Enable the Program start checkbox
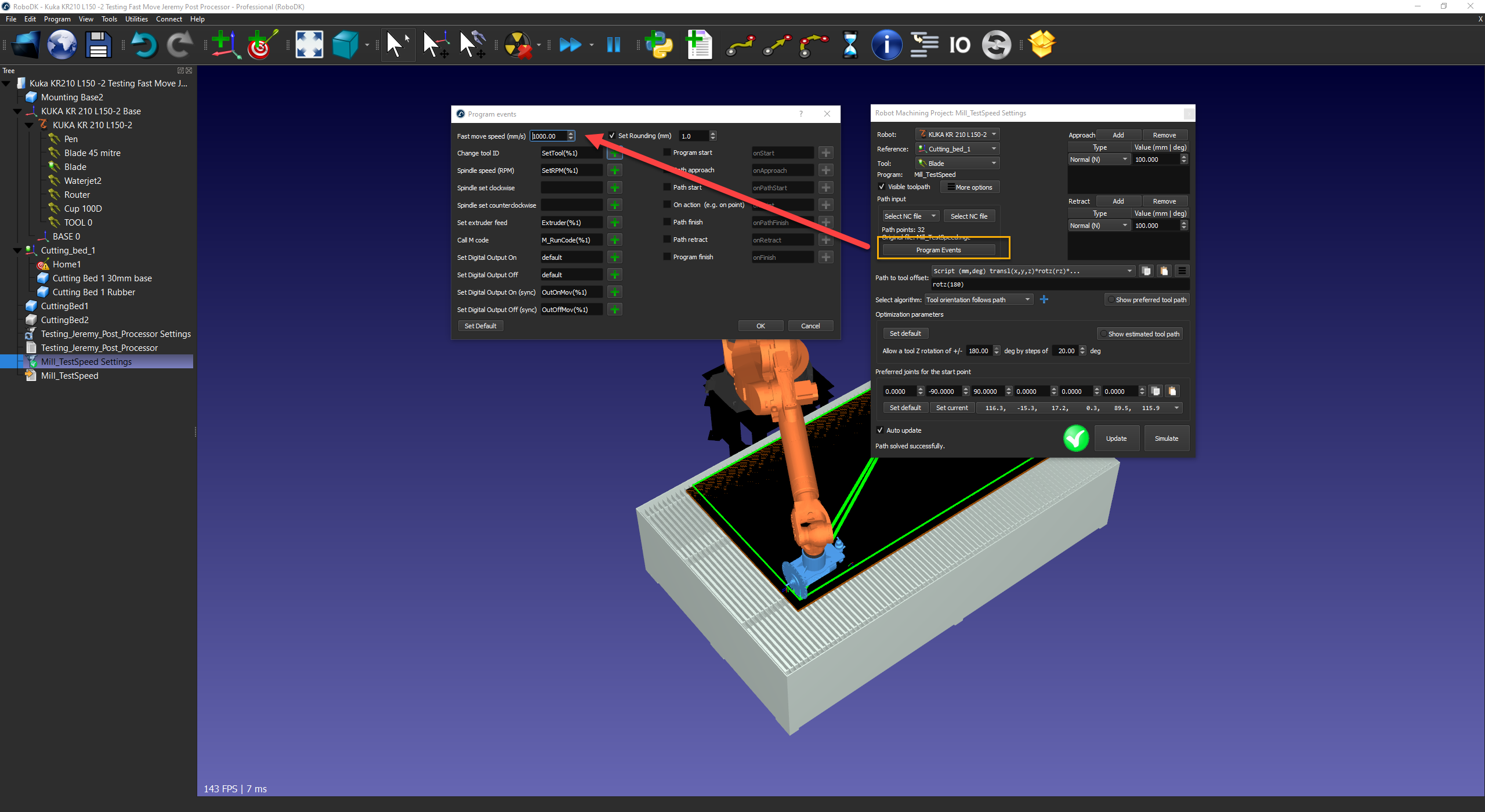Viewport: 1485px width, 812px height. (667, 153)
